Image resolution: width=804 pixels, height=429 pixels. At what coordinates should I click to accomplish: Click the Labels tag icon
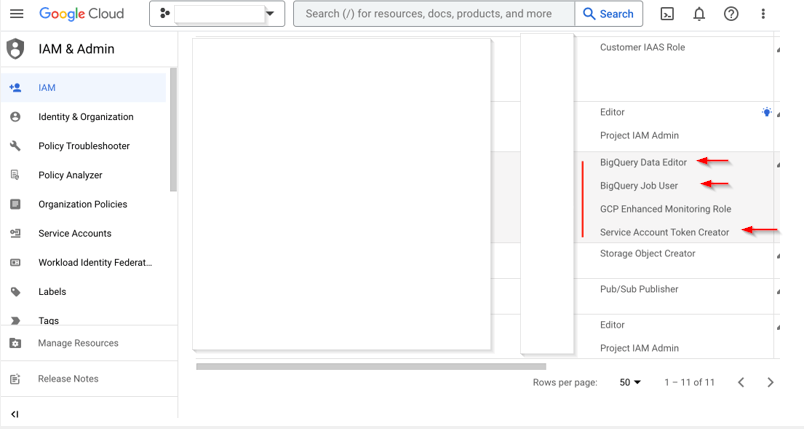pyautogui.click(x=15, y=292)
